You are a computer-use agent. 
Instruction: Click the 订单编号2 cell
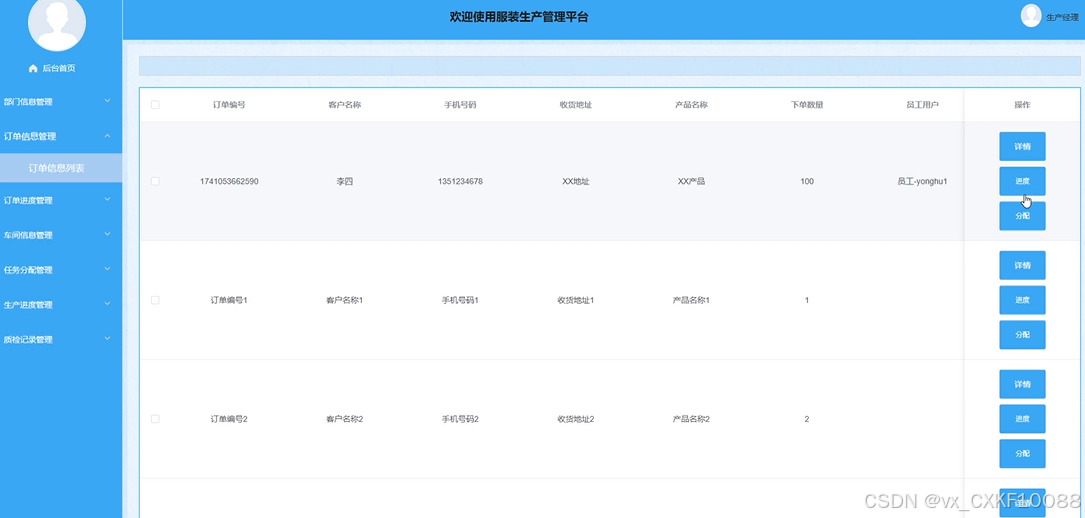[229, 419]
